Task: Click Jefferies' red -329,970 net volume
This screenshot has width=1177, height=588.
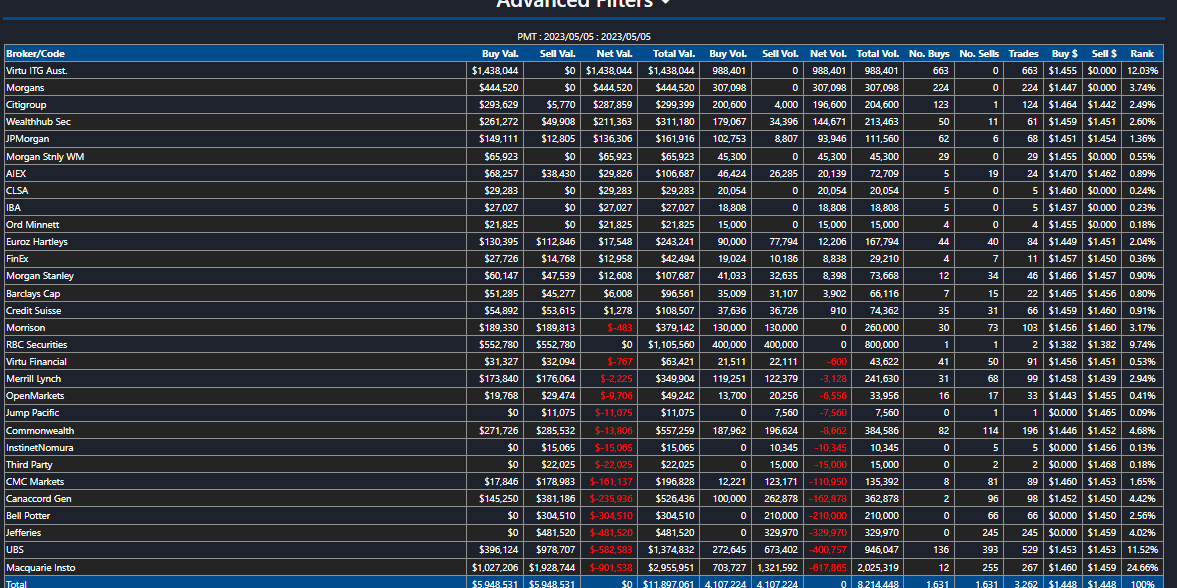Action: [828, 533]
